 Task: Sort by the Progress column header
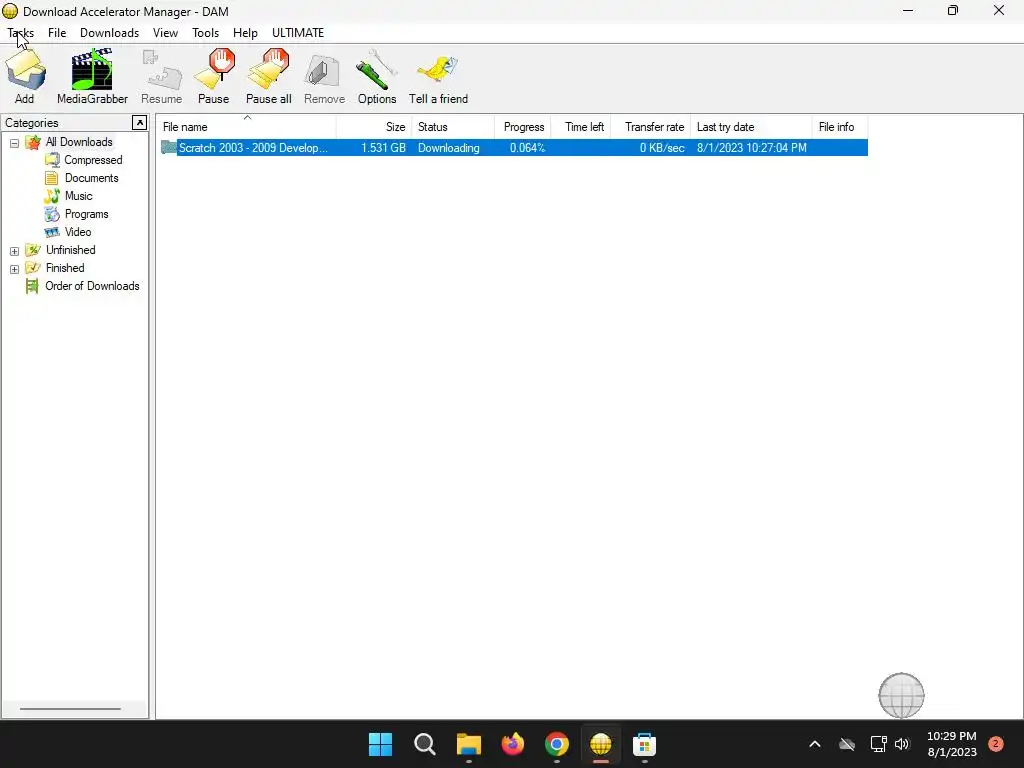[522, 127]
